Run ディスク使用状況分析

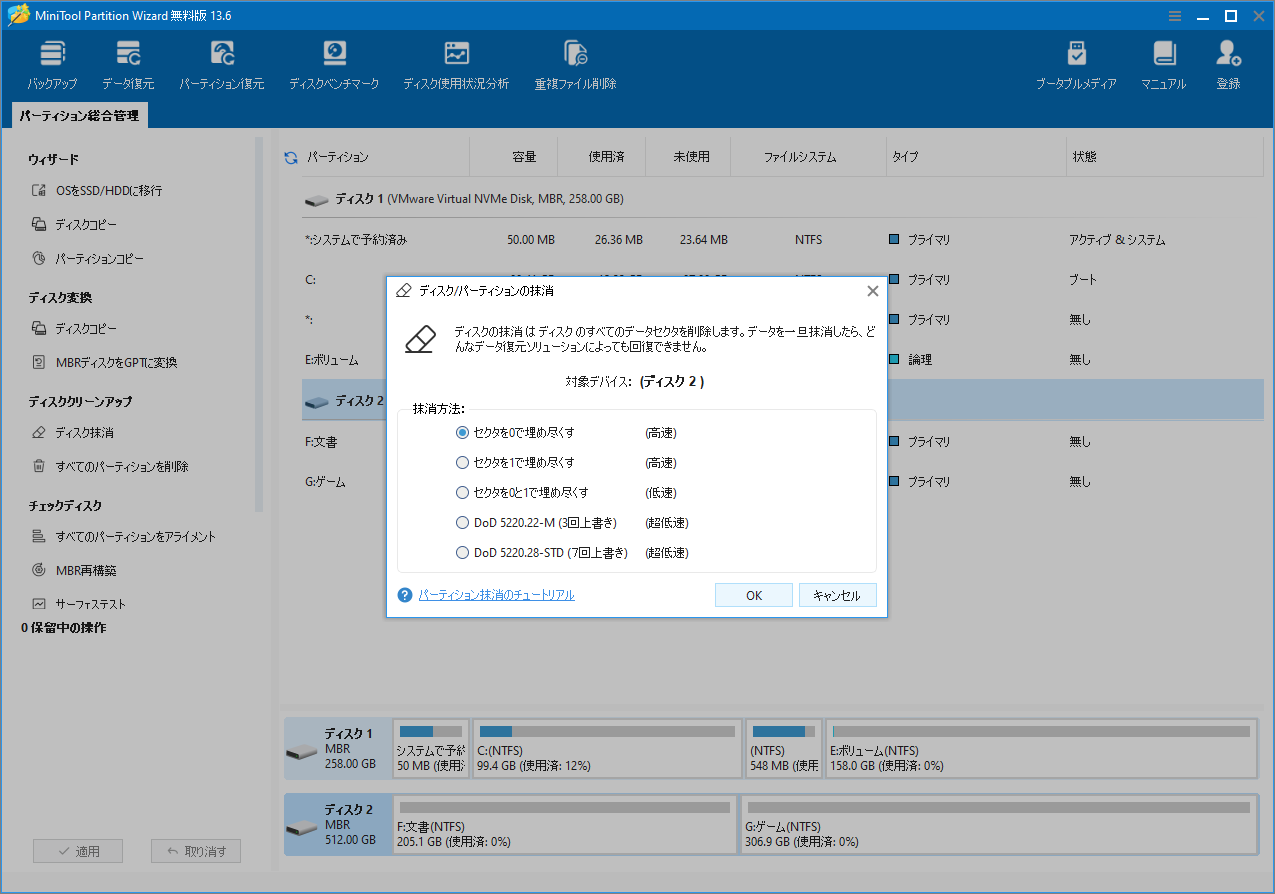(x=457, y=62)
